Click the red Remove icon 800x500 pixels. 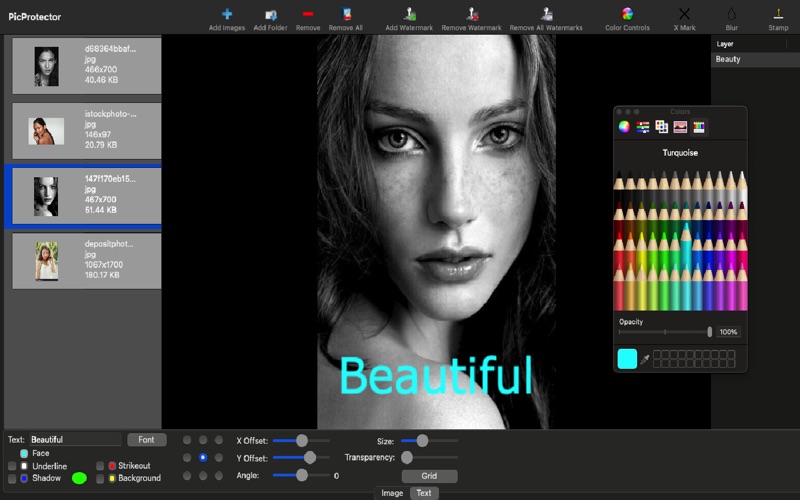[308, 14]
